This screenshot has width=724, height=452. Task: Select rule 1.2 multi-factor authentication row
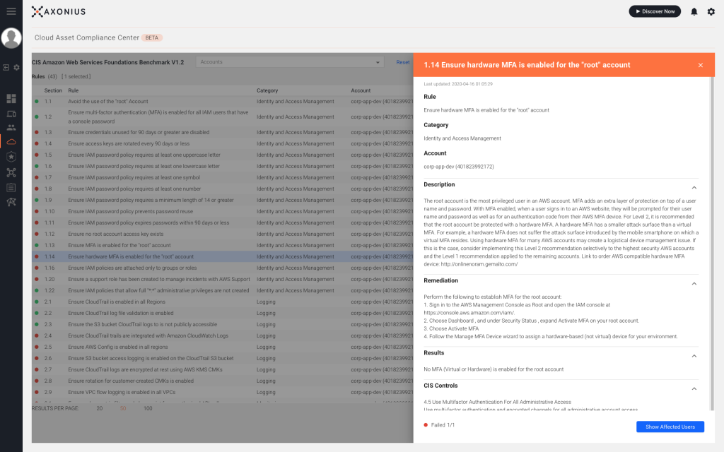click(x=223, y=117)
